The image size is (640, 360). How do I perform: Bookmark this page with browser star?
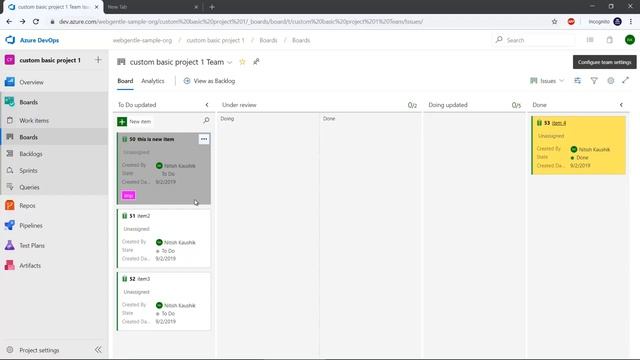[554, 22]
